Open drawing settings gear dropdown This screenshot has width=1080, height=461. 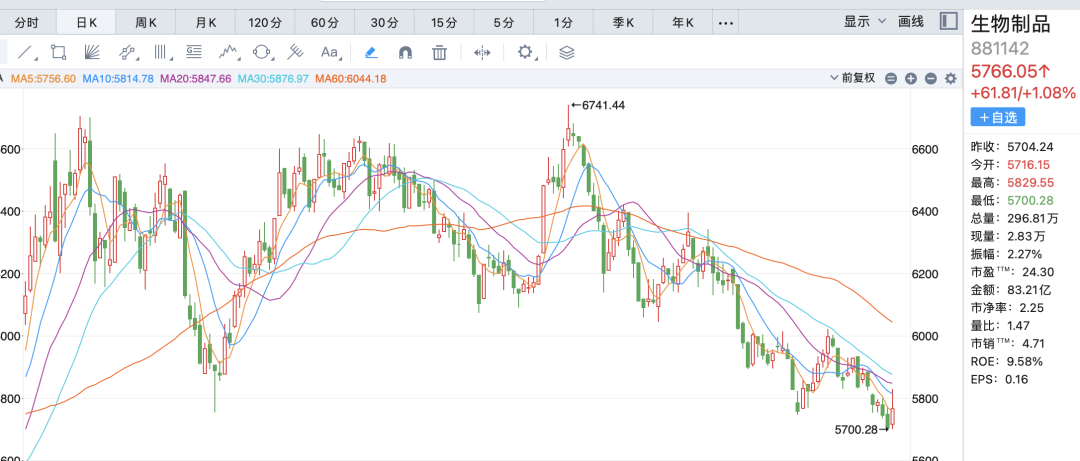pyautogui.click(x=526, y=52)
